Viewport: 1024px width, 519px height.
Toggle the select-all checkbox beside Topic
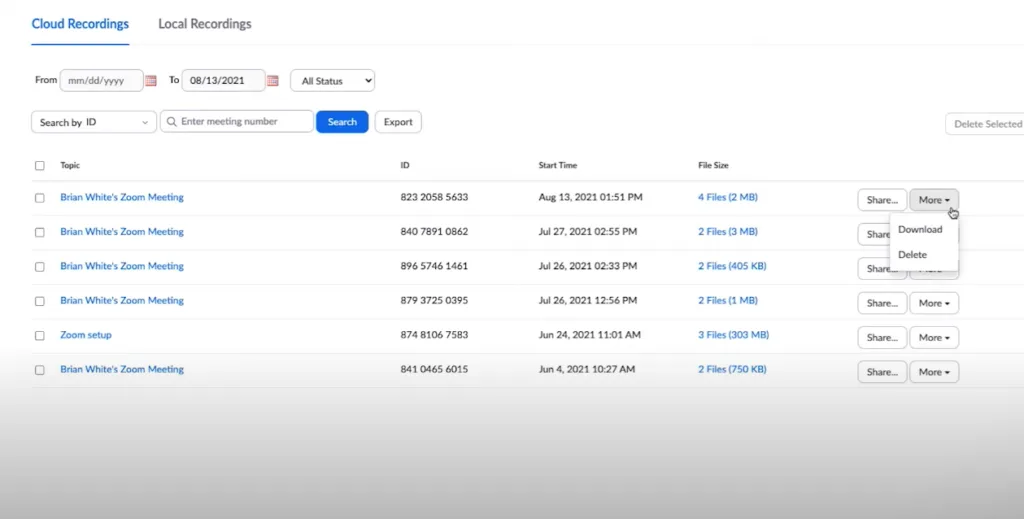point(40,166)
